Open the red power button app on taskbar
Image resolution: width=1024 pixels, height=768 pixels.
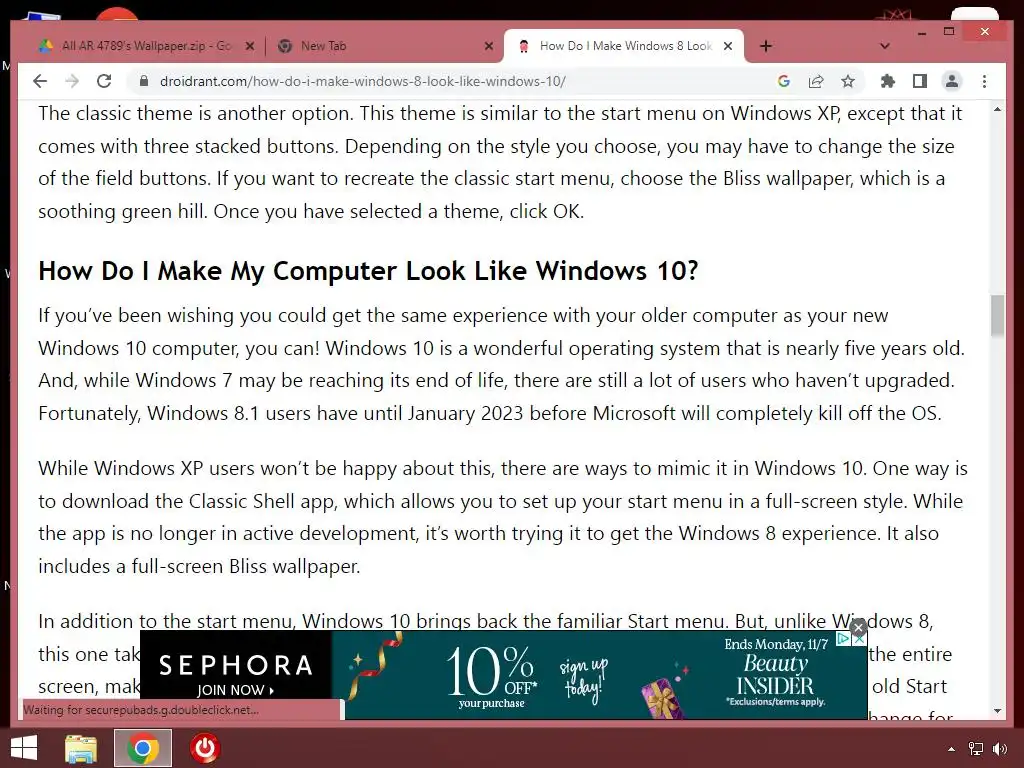click(x=204, y=748)
